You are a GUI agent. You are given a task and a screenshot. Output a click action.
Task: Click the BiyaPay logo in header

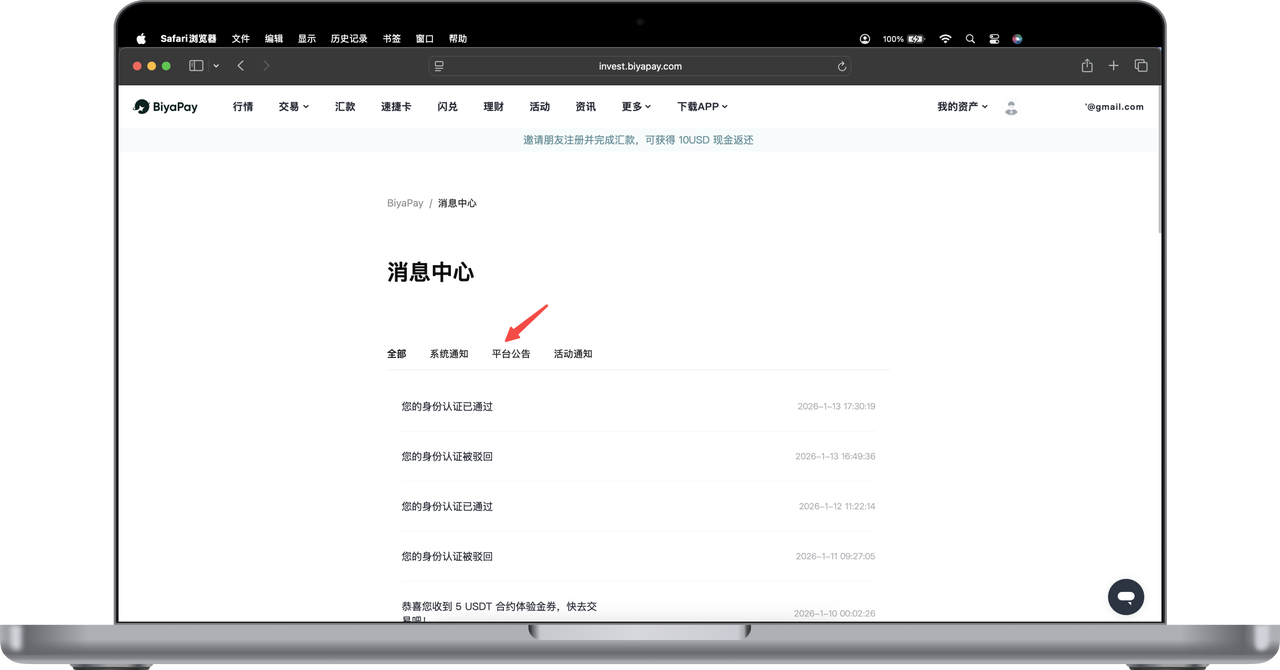(x=166, y=107)
